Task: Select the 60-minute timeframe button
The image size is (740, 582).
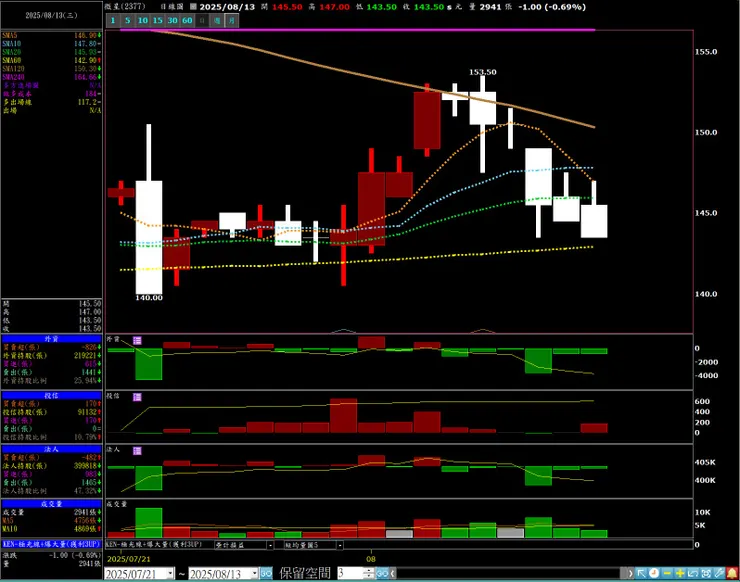Action: pyautogui.click(x=187, y=20)
